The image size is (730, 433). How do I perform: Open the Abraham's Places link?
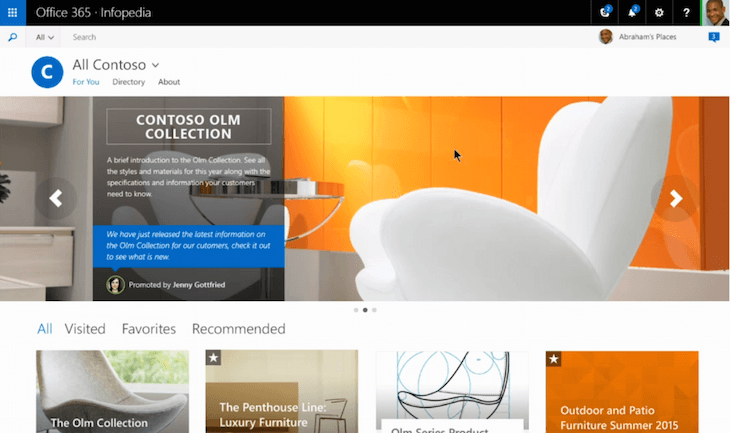[x=648, y=37]
